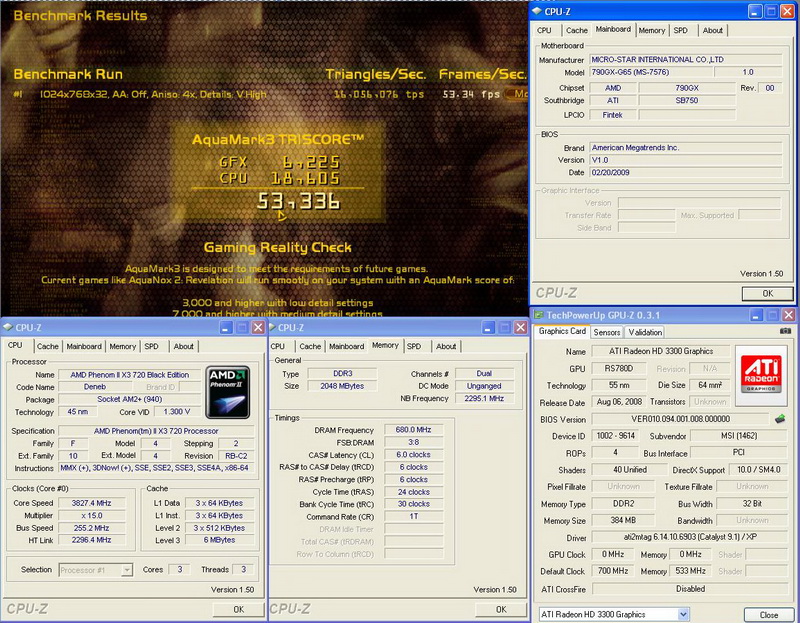The width and height of the screenshot is (800, 623).
Task: Click the DRAM Frequency value 680.0 MHz
Action: coord(413,430)
